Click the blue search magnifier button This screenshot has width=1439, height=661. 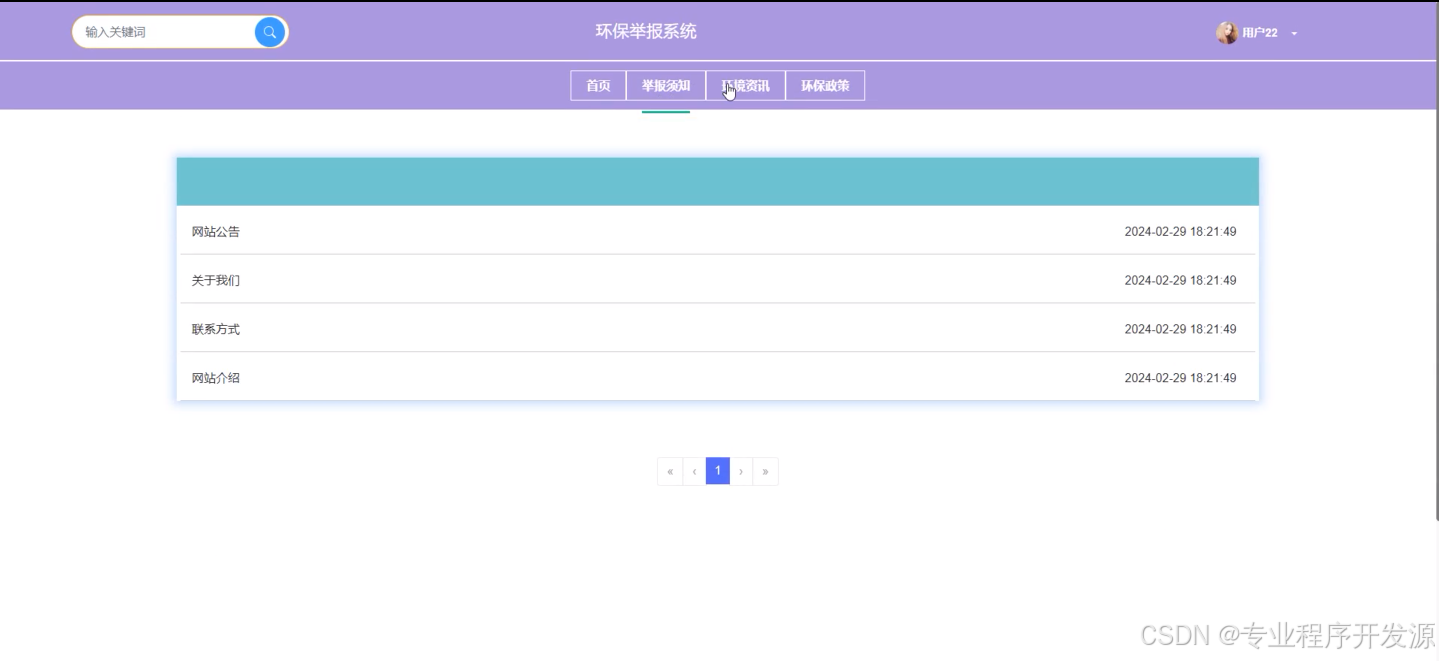point(270,32)
